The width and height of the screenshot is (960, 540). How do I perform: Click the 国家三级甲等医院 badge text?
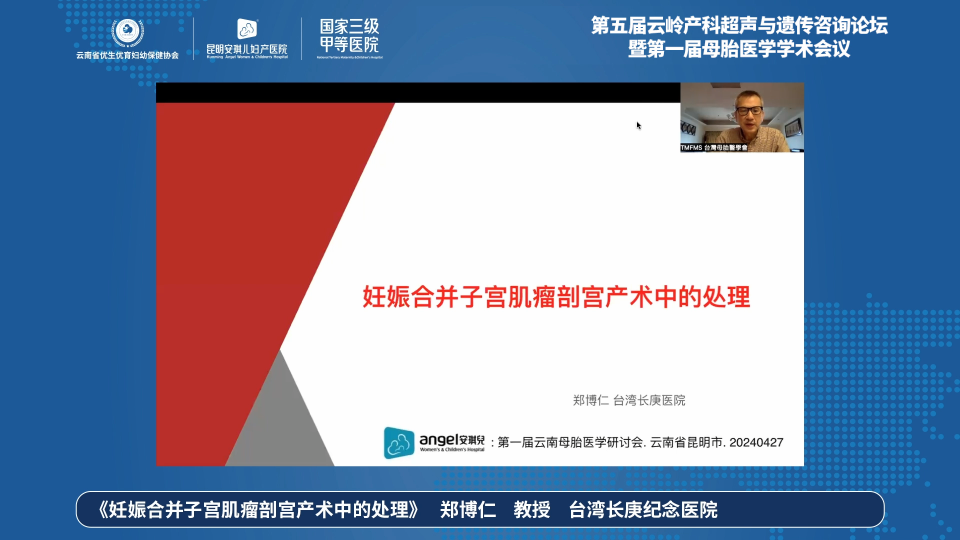[x=349, y=36]
